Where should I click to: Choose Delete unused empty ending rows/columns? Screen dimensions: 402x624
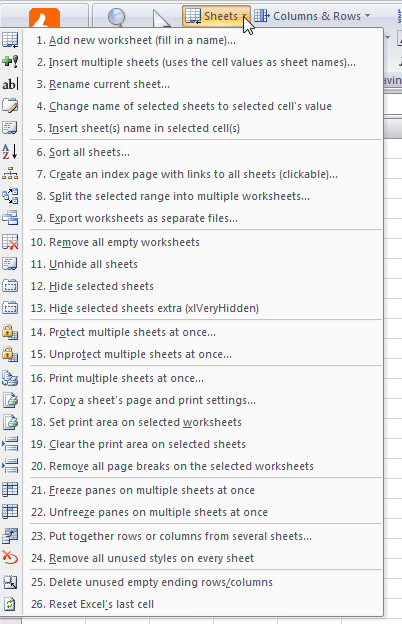(x=203, y=582)
